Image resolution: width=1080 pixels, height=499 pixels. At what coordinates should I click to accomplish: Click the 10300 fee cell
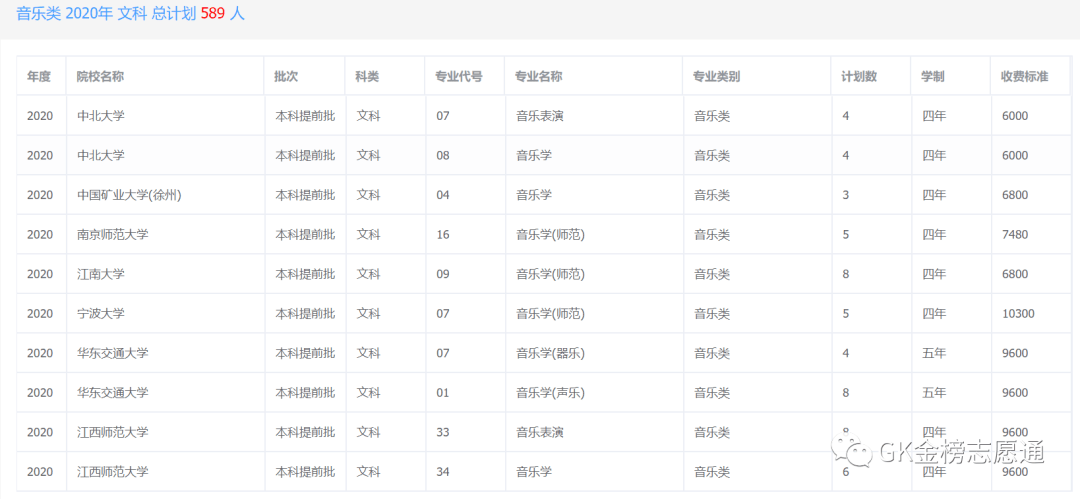(1018, 314)
